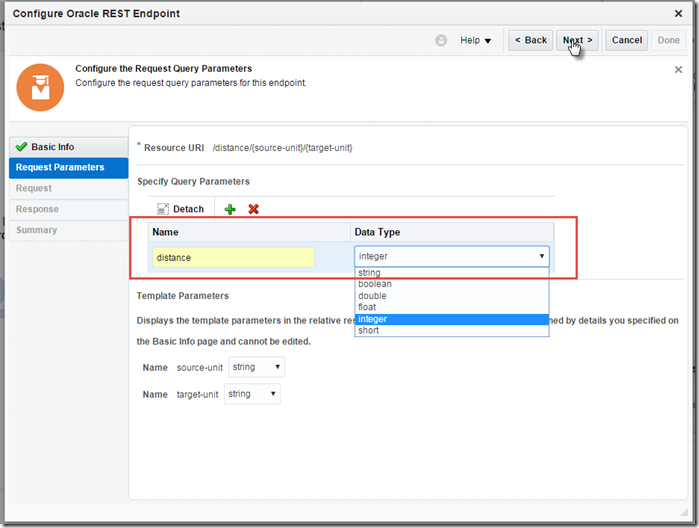This screenshot has width=699, height=528.
Task: Select "boolean" from the data type list
Action: point(375,284)
